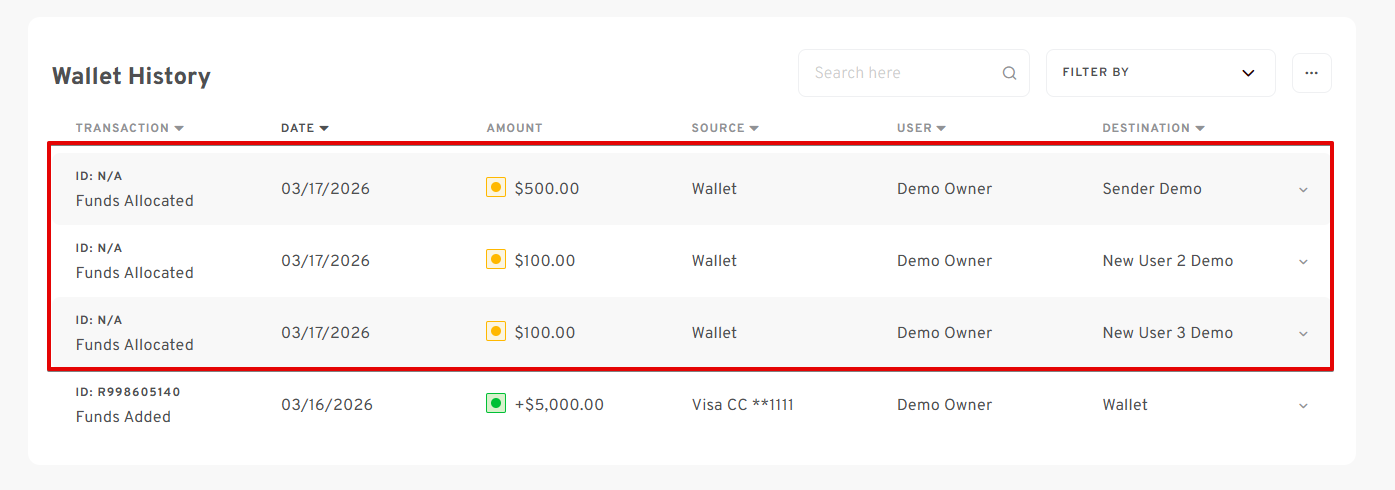Sort by Date column header
Viewport: 1395px width, 490px height.
[x=305, y=128]
